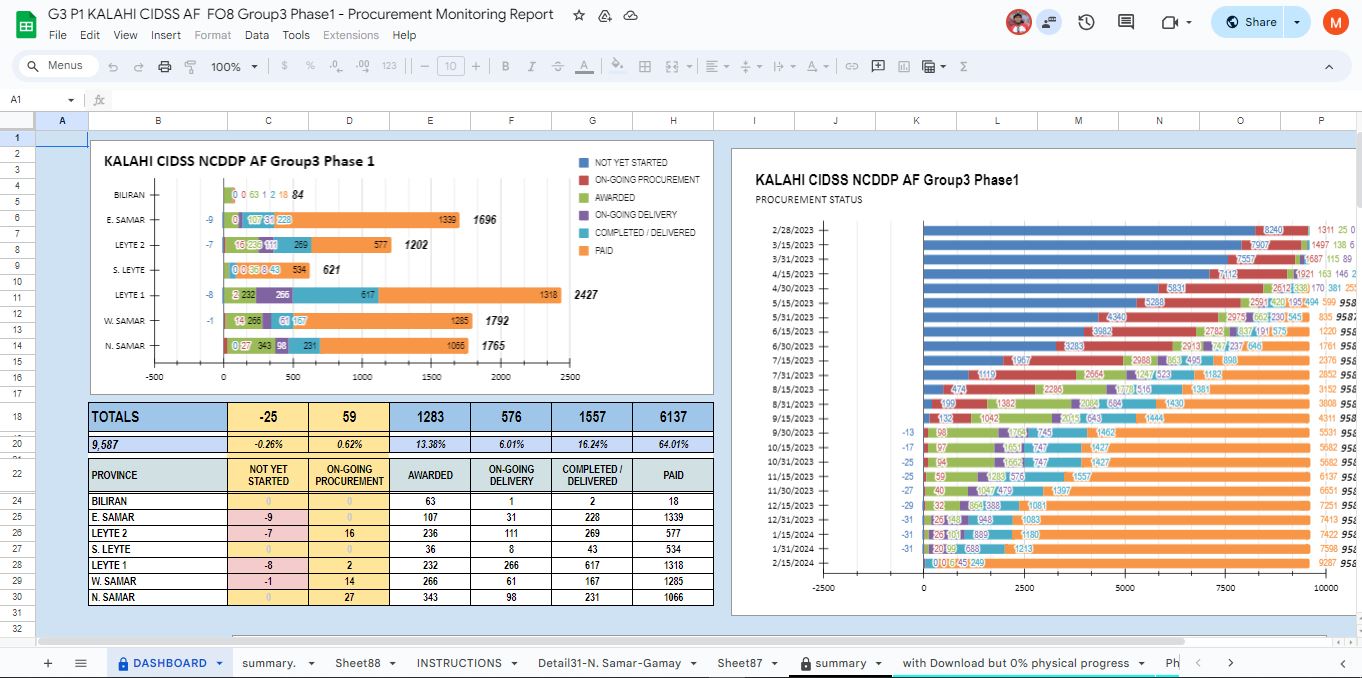Switch to the INSTRUCTIONS sheet tab
Viewport: 1362px width, 678px height.
(x=459, y=663)
